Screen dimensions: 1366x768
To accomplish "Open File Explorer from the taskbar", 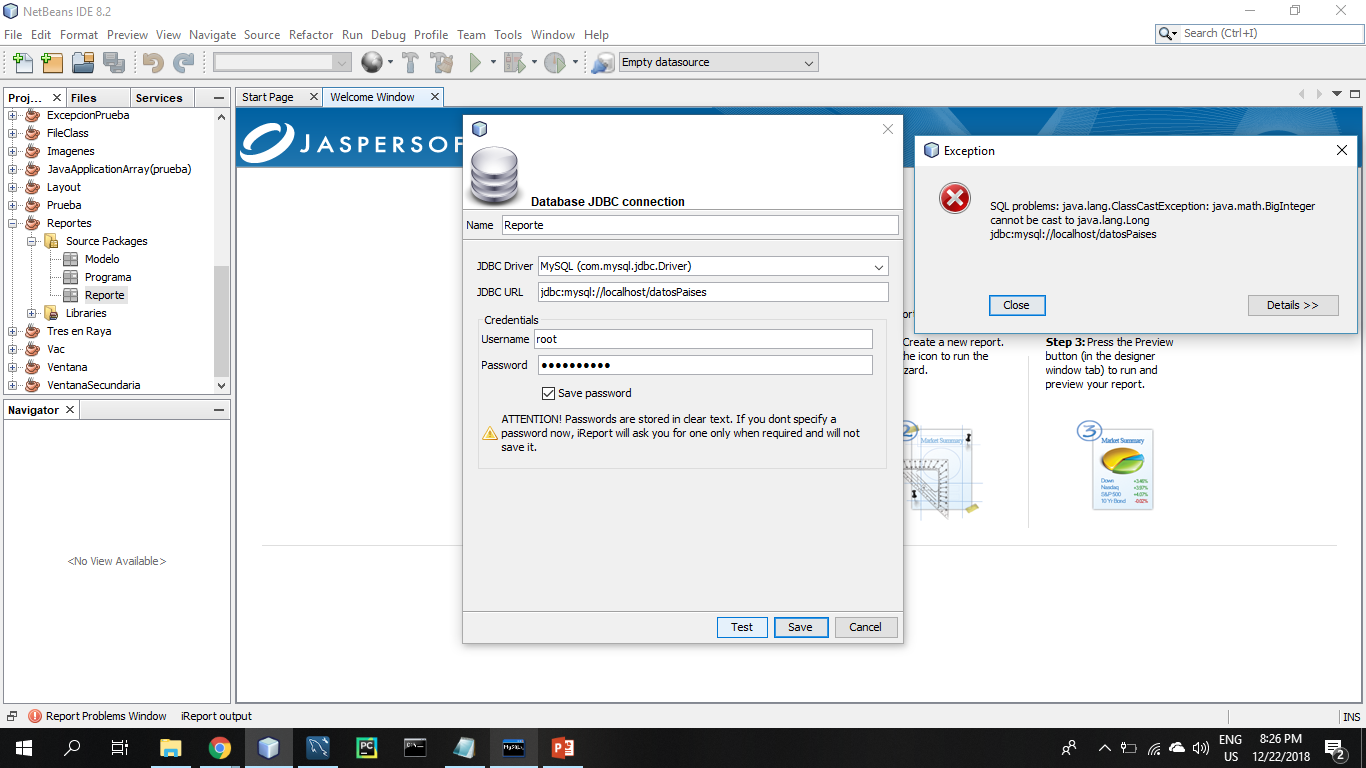I will (171, 748).
